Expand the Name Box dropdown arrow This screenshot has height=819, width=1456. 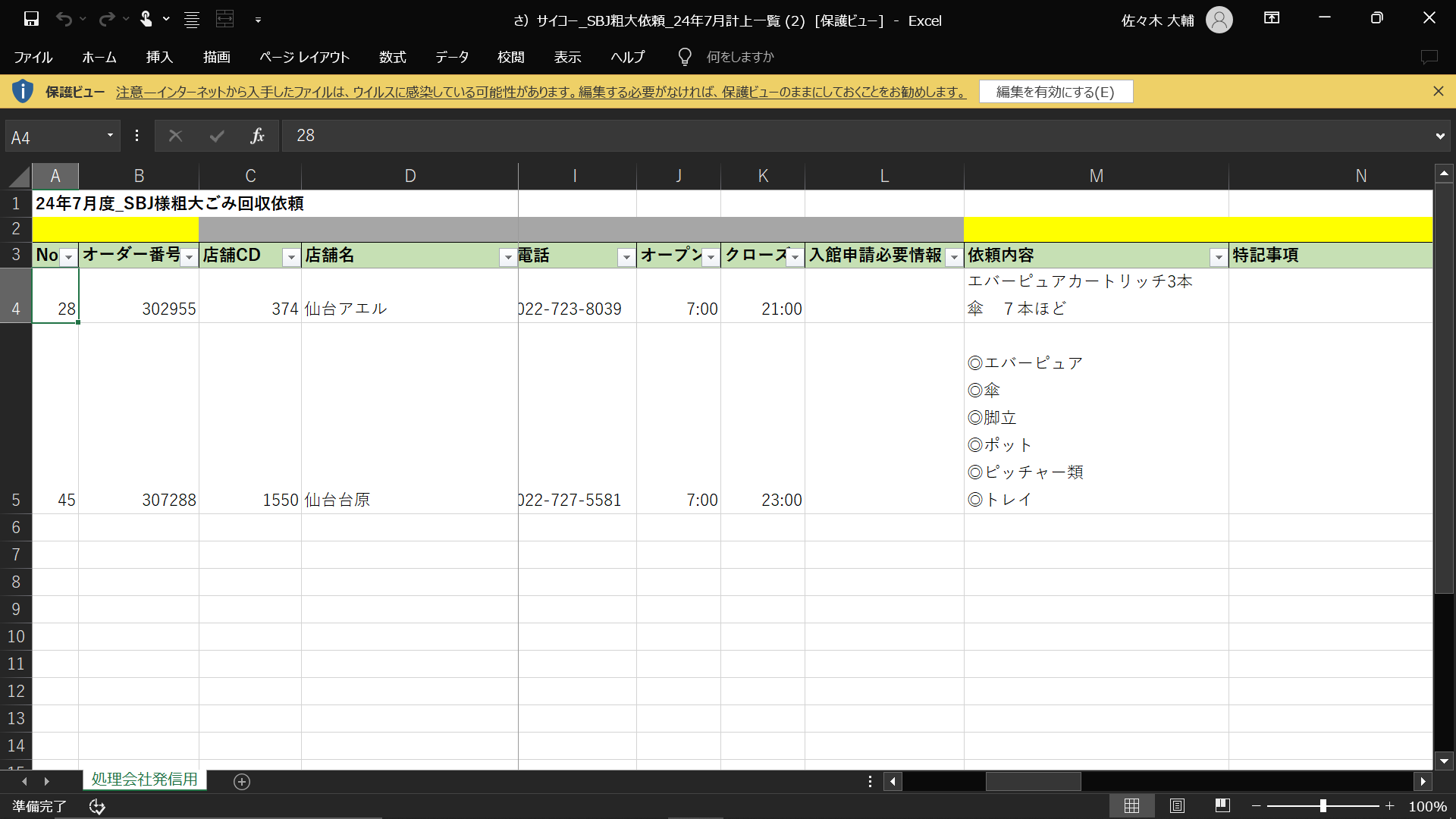click(x=110, y=136)
